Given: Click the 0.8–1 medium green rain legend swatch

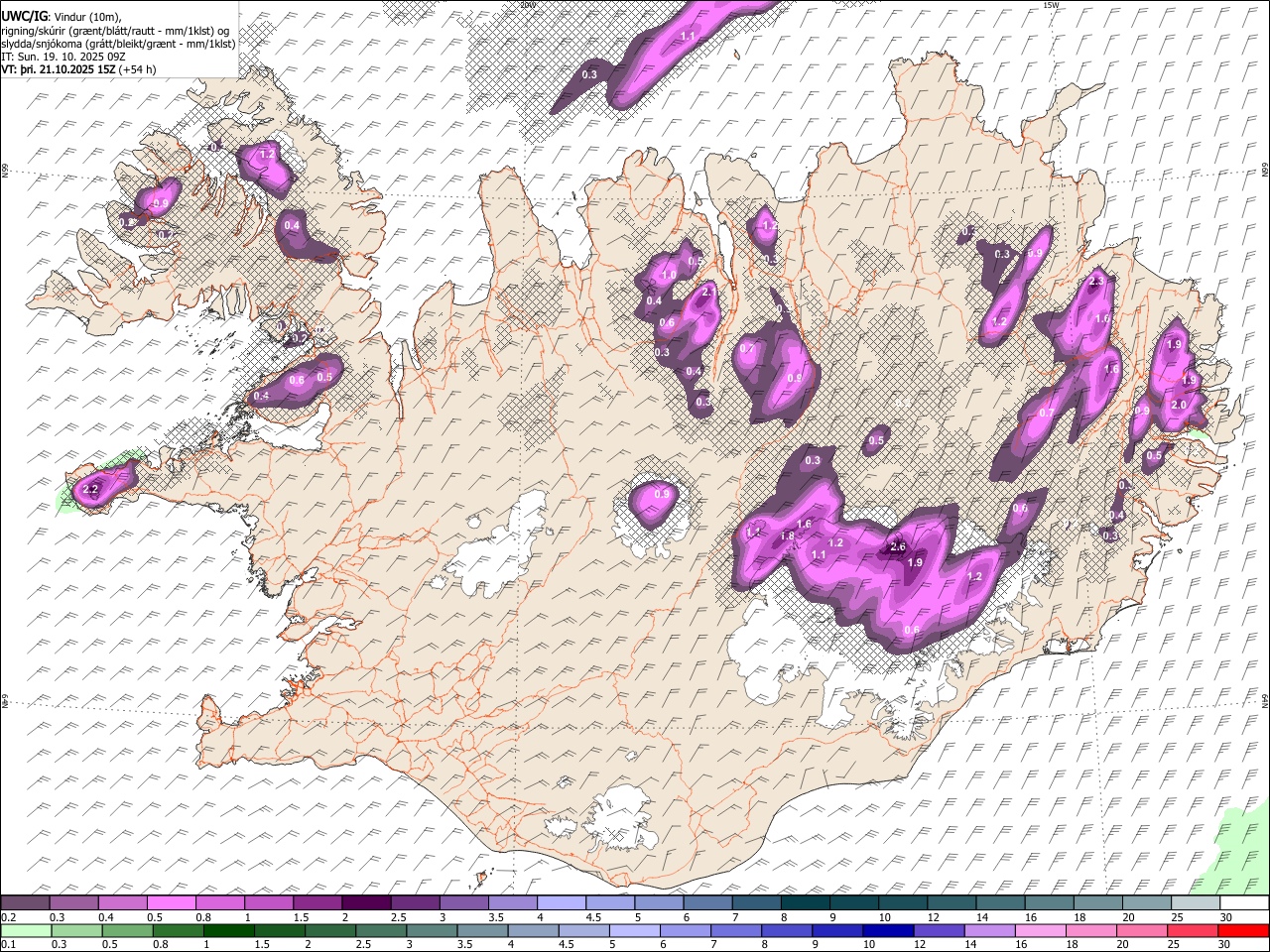Looking at the screenshot, I should click(179, 931).
